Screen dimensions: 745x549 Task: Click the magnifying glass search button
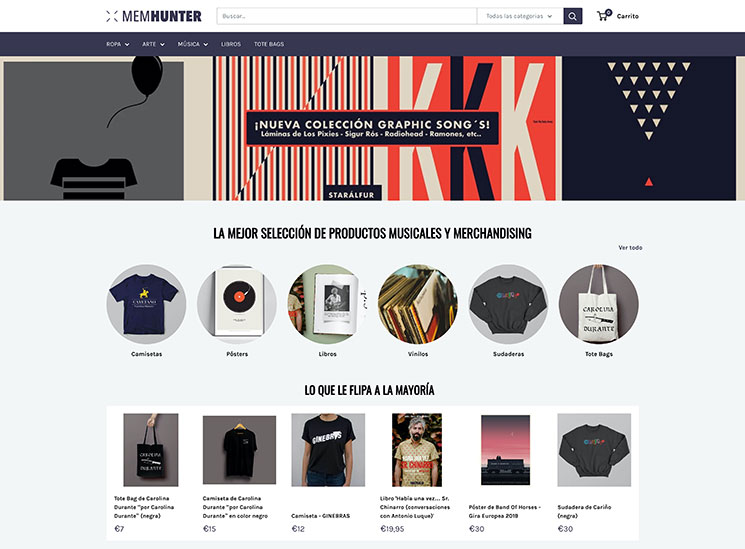[x=573, y=16]
